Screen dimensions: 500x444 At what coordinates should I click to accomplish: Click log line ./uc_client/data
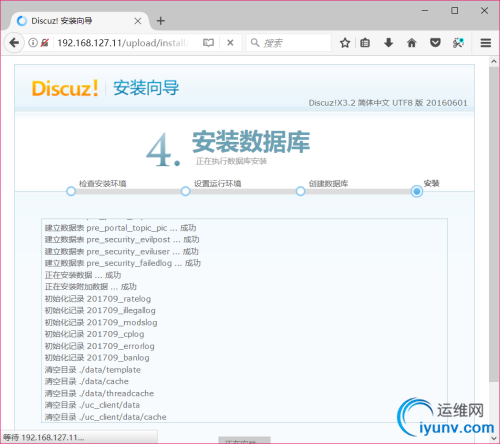click(x=92, y=405)
